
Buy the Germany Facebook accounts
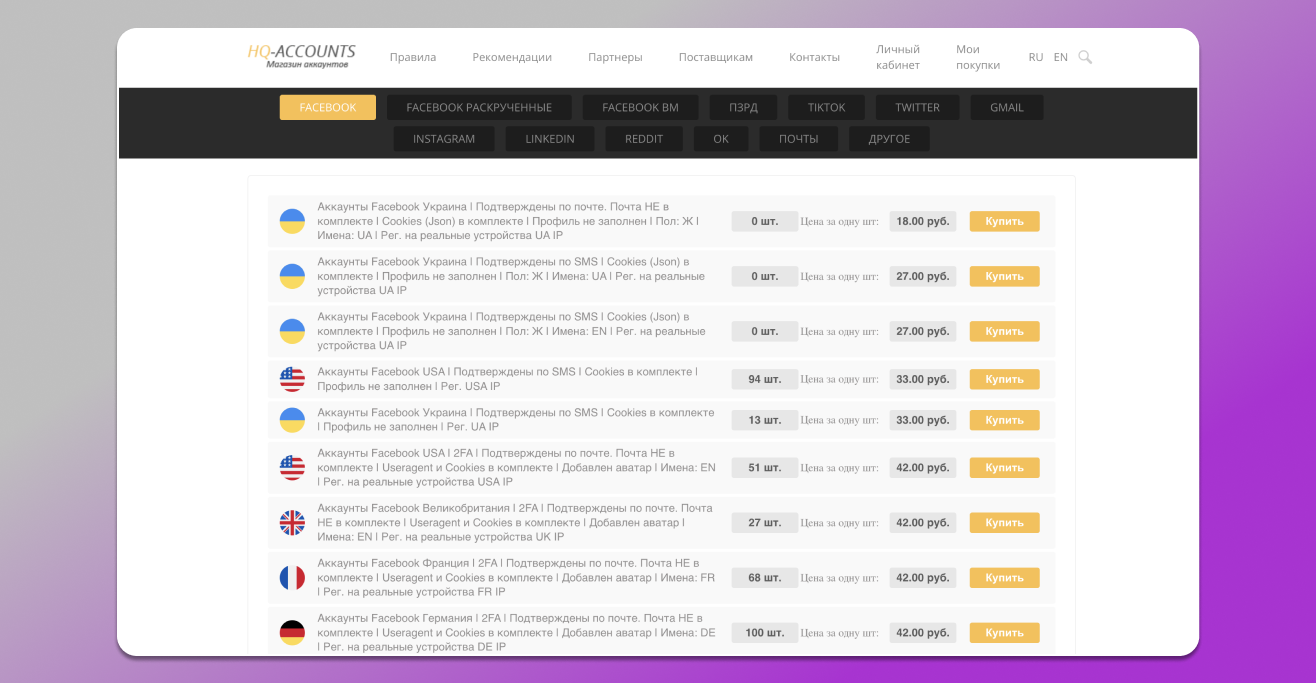coord(1004,633)
